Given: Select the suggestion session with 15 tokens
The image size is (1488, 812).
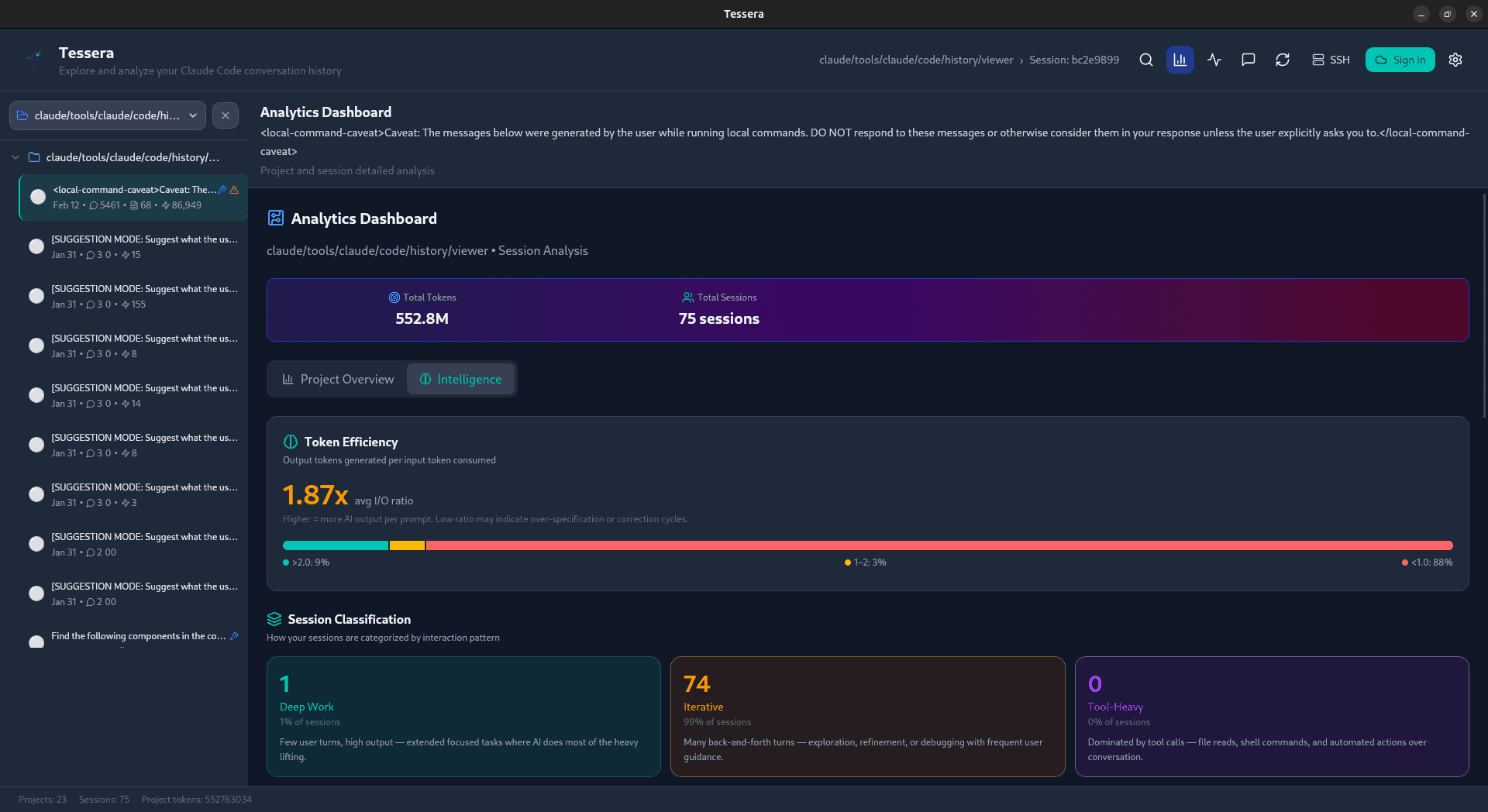Looking at the screenshot, I should pos(133,247).
